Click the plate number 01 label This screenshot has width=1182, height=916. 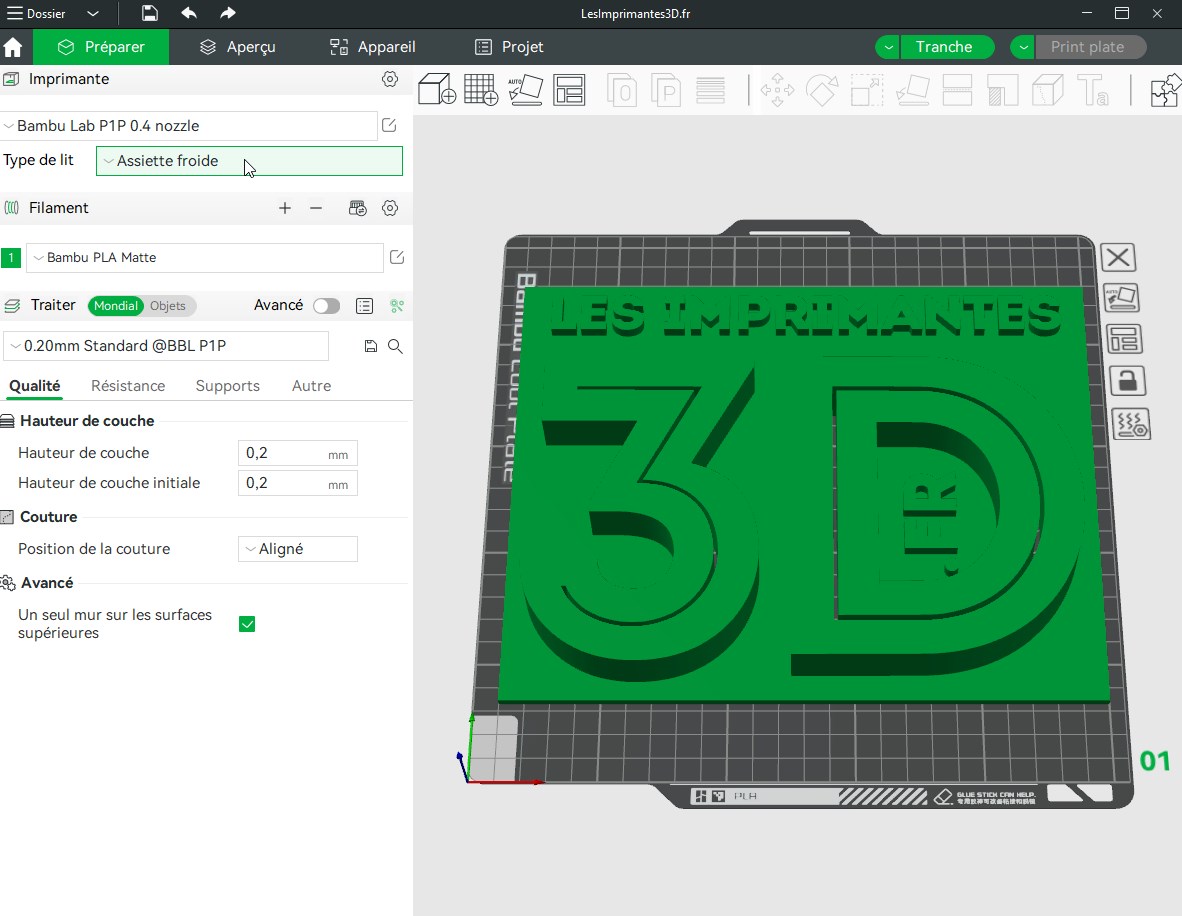click(x=1154, y=761)
